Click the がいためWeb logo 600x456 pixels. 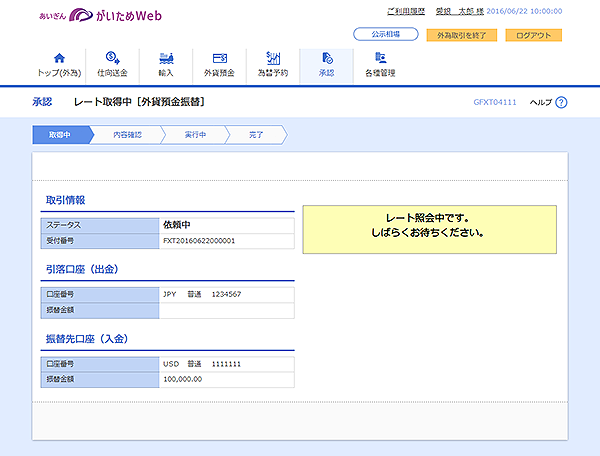(100, 15)
